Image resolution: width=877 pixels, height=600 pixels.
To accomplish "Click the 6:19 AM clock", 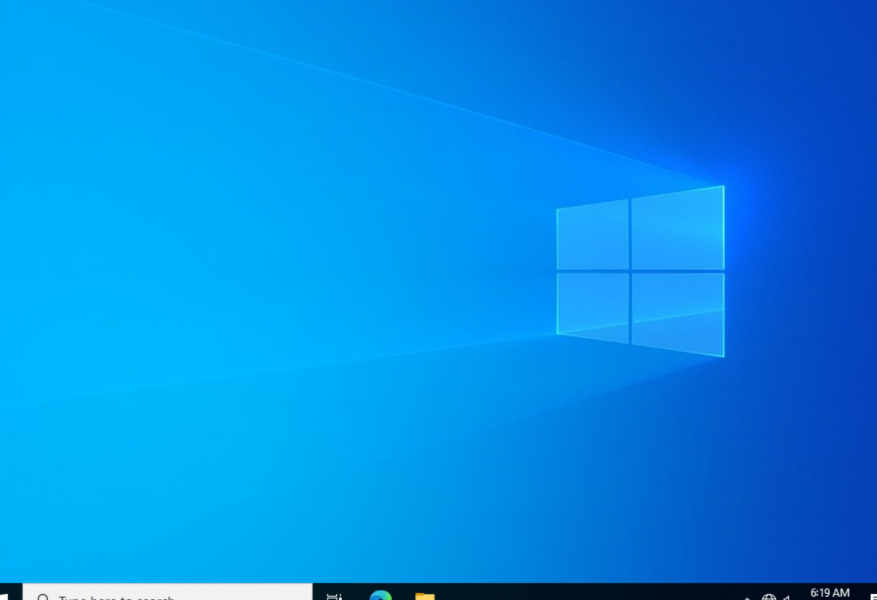I will 829,593.
